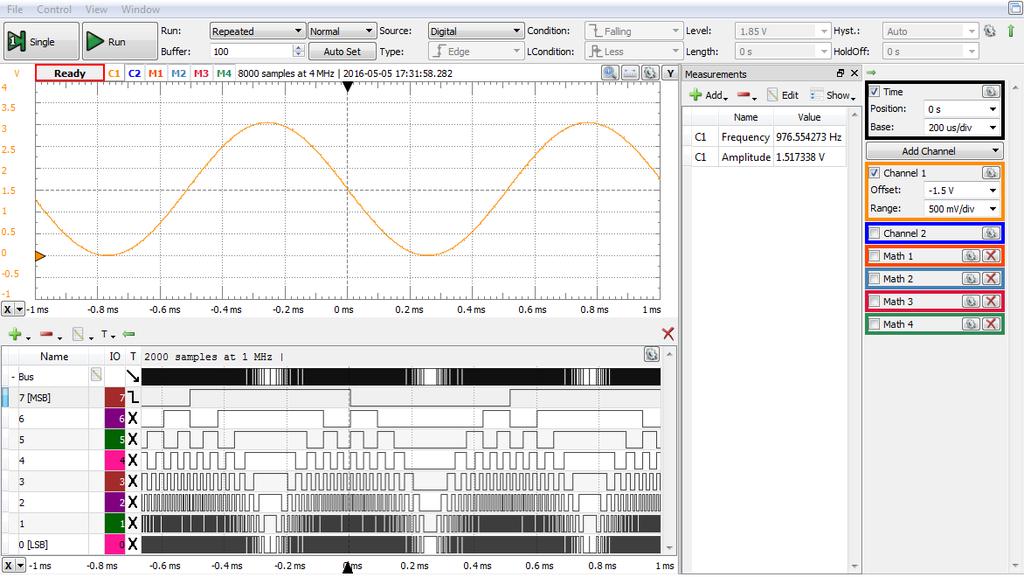
Task: Enable the Math 3 checkbox
Action: click(875, 302)
